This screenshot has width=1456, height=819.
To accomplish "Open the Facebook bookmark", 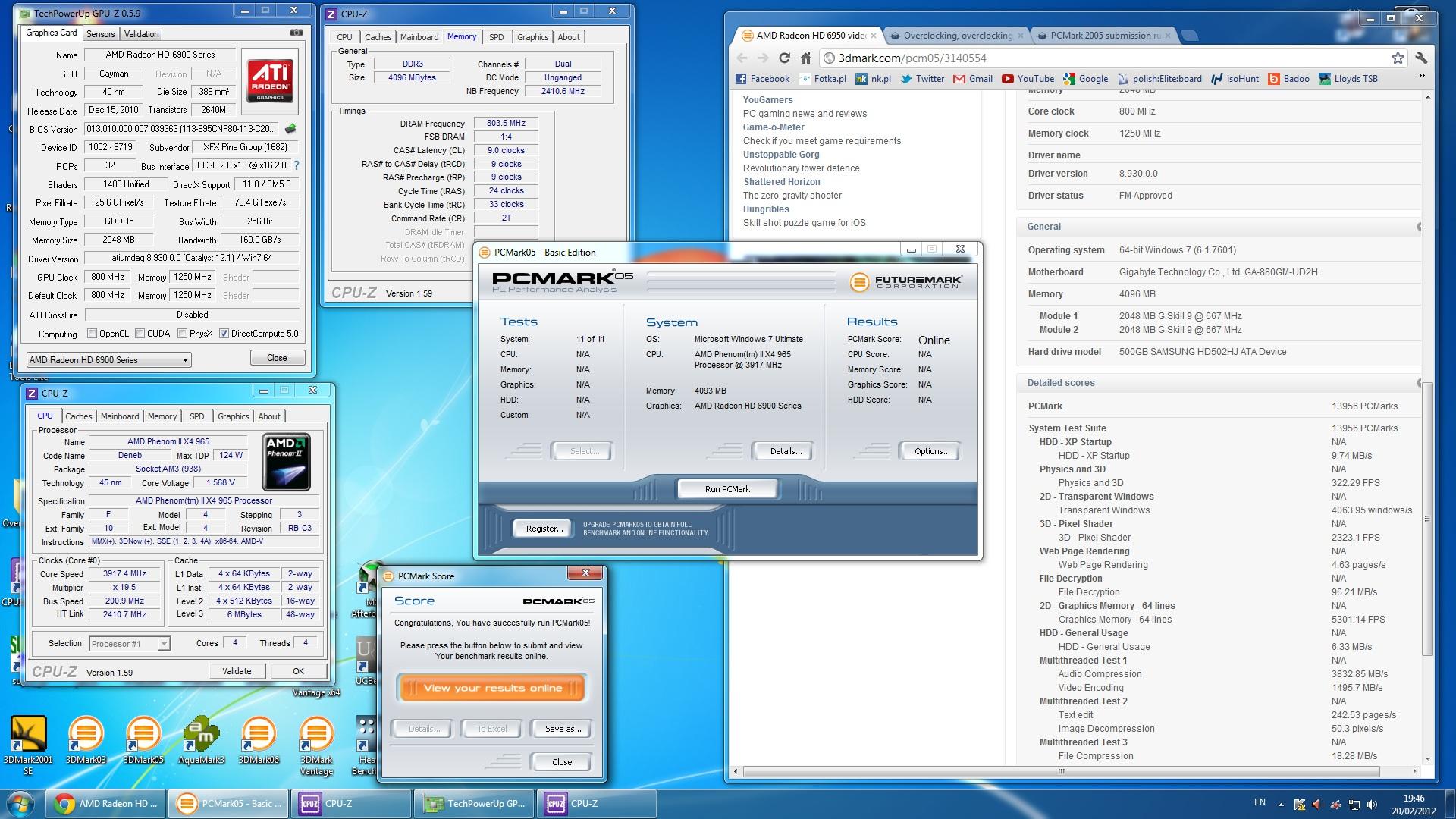I will click(x=763, y=78).
